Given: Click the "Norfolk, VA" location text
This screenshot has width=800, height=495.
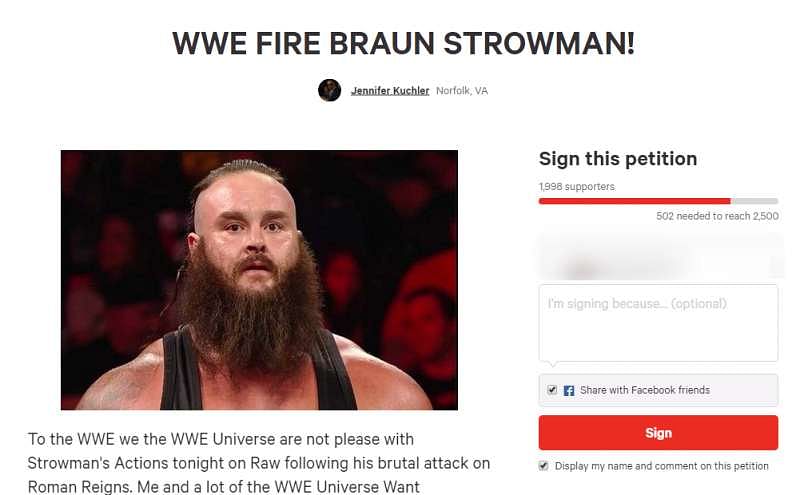Looking at the screenshot, I should click(462, 91).
